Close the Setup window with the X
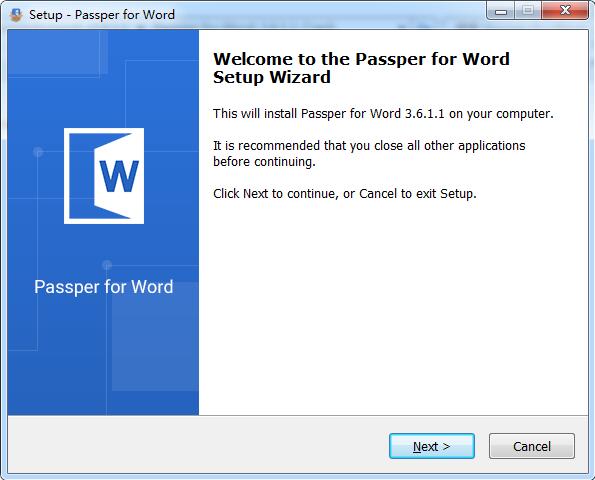 (x=565, y=11)
